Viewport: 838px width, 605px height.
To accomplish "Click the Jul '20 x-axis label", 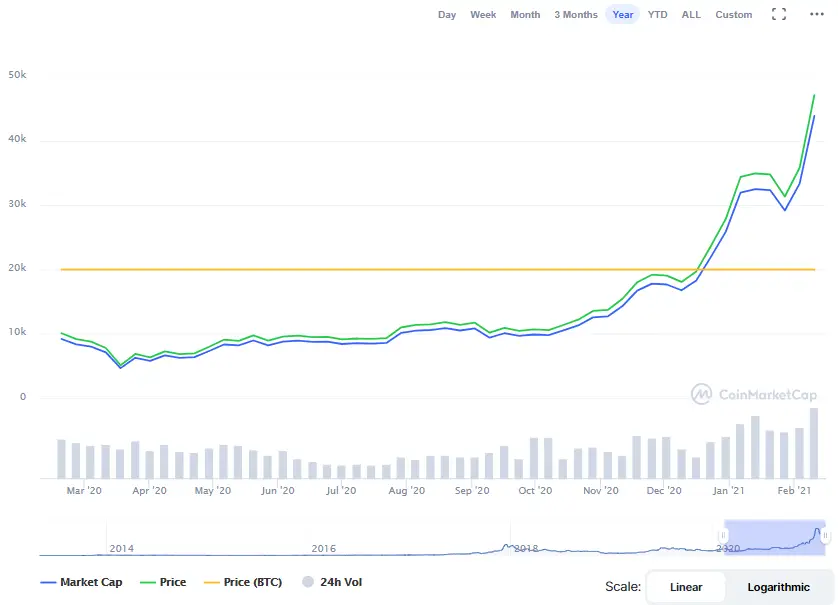I will tap(341, 490).
